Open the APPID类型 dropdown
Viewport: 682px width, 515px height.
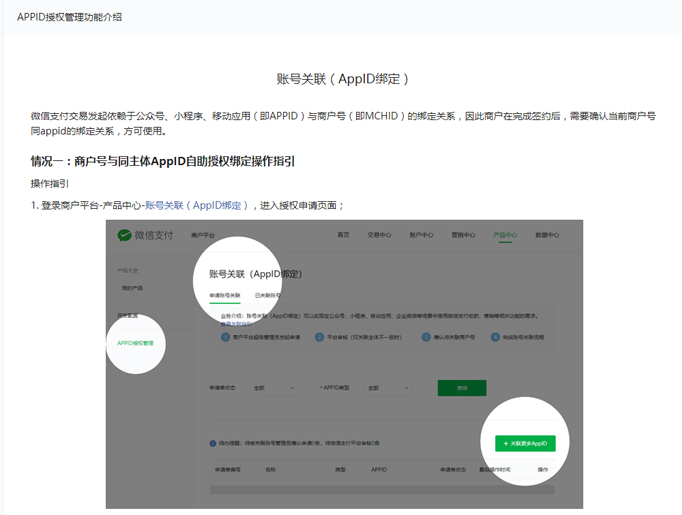(388, 388)
